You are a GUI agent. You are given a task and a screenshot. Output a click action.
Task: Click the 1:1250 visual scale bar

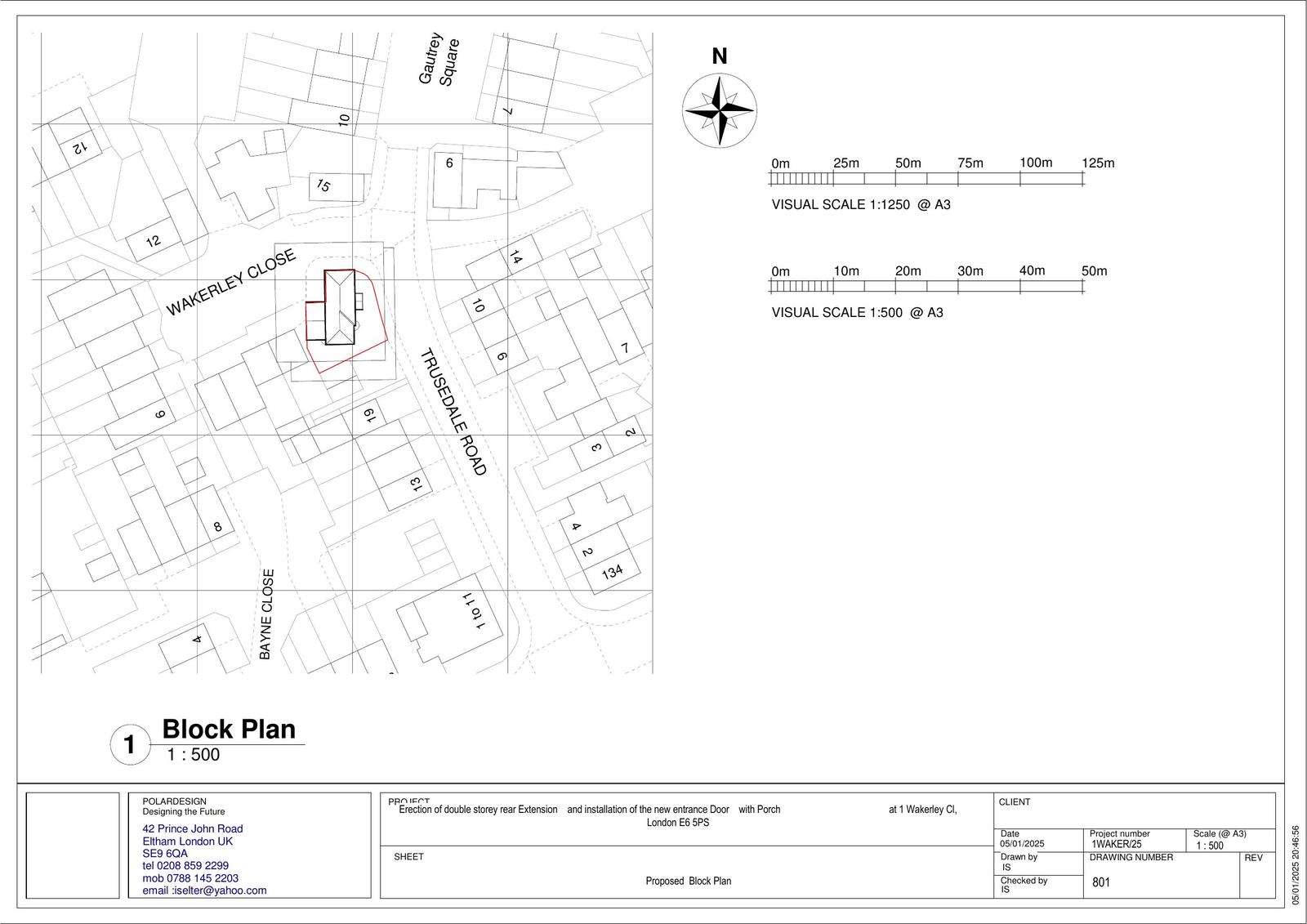point(926,178)
